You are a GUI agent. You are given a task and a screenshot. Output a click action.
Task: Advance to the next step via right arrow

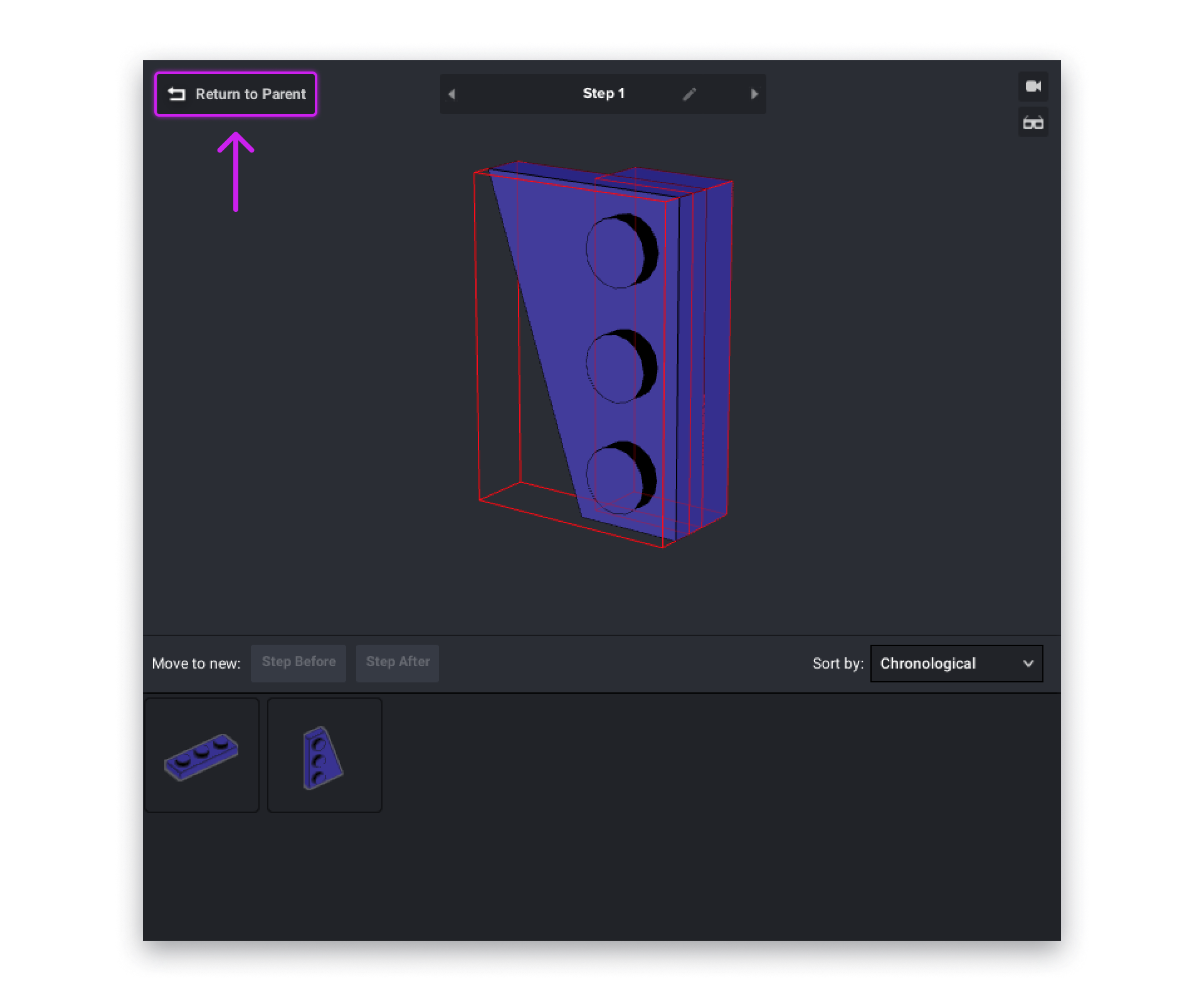(x=754, y=93)
